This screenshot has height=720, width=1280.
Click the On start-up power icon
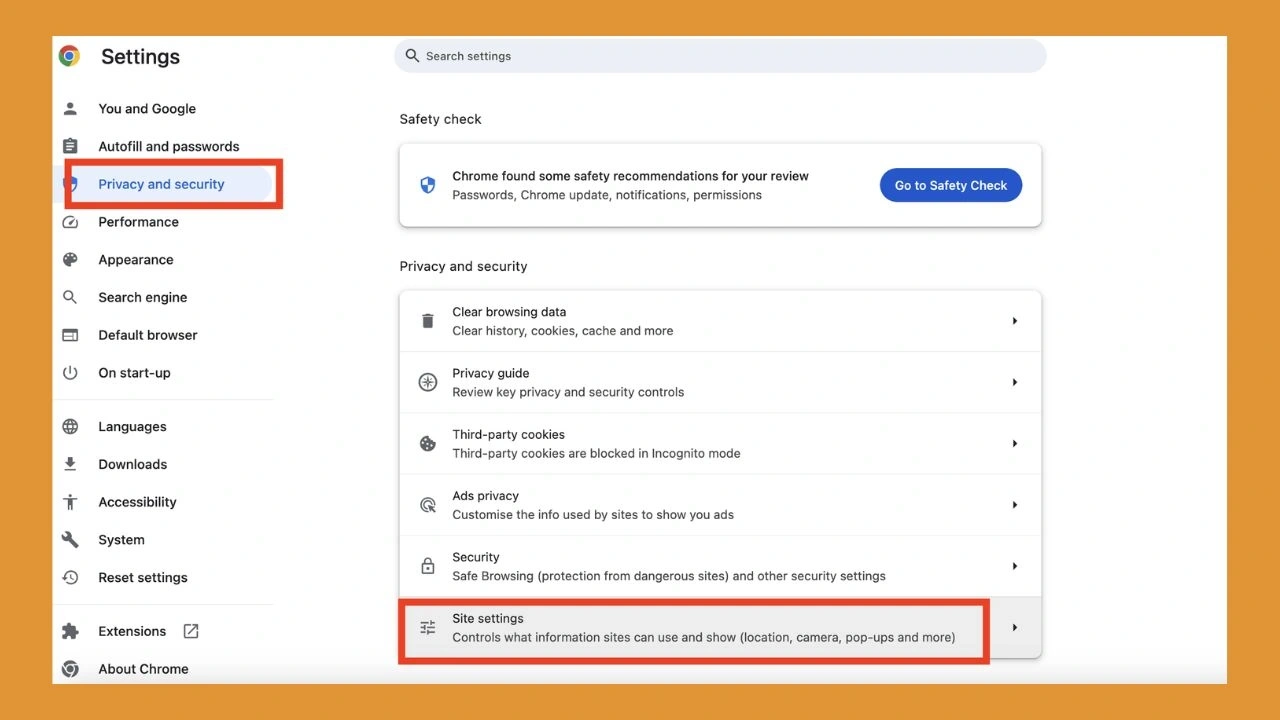(70, 373)
